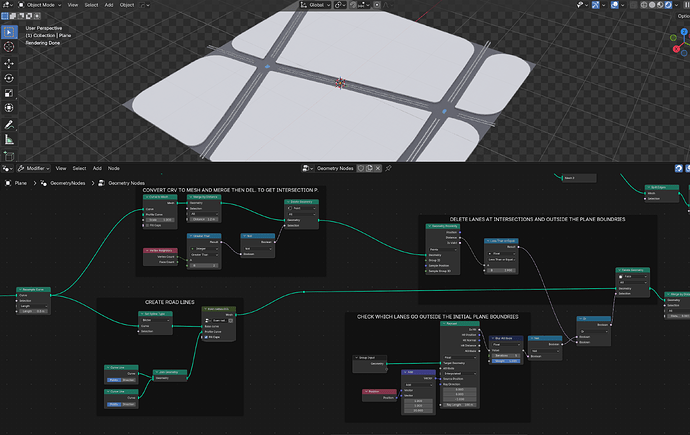Click the pin node tree icon
This screenshot has width=690, height=435.
click(388, 168)
